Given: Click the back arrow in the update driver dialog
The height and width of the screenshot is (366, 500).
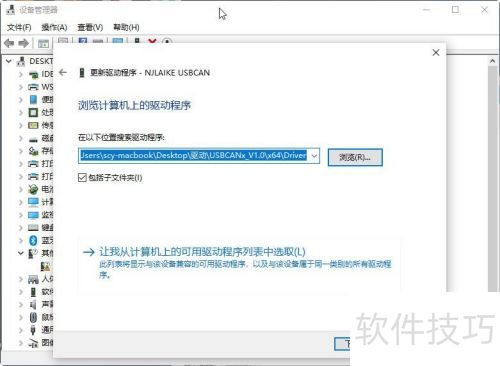Looking at the screenshot, I should [63, 72].
